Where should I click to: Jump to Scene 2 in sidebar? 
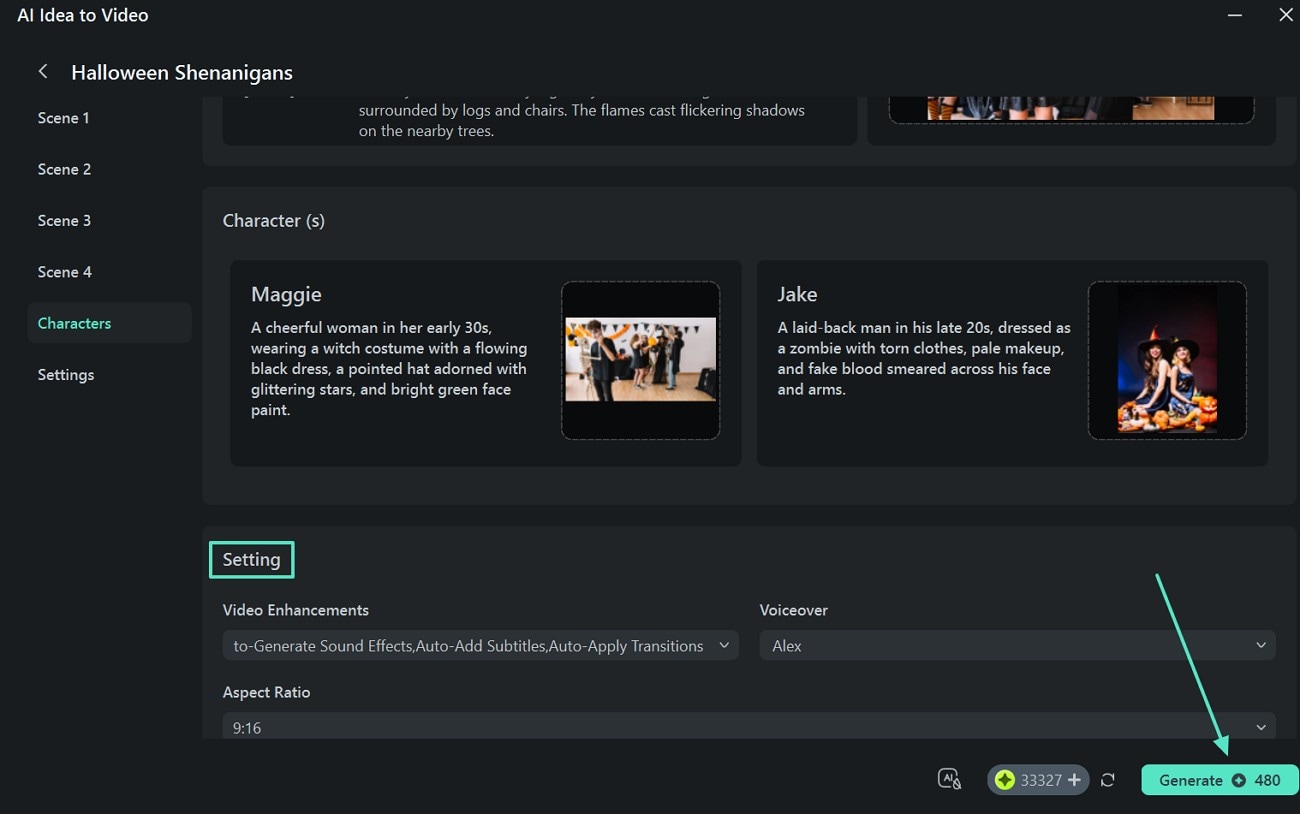click(64, 169)
